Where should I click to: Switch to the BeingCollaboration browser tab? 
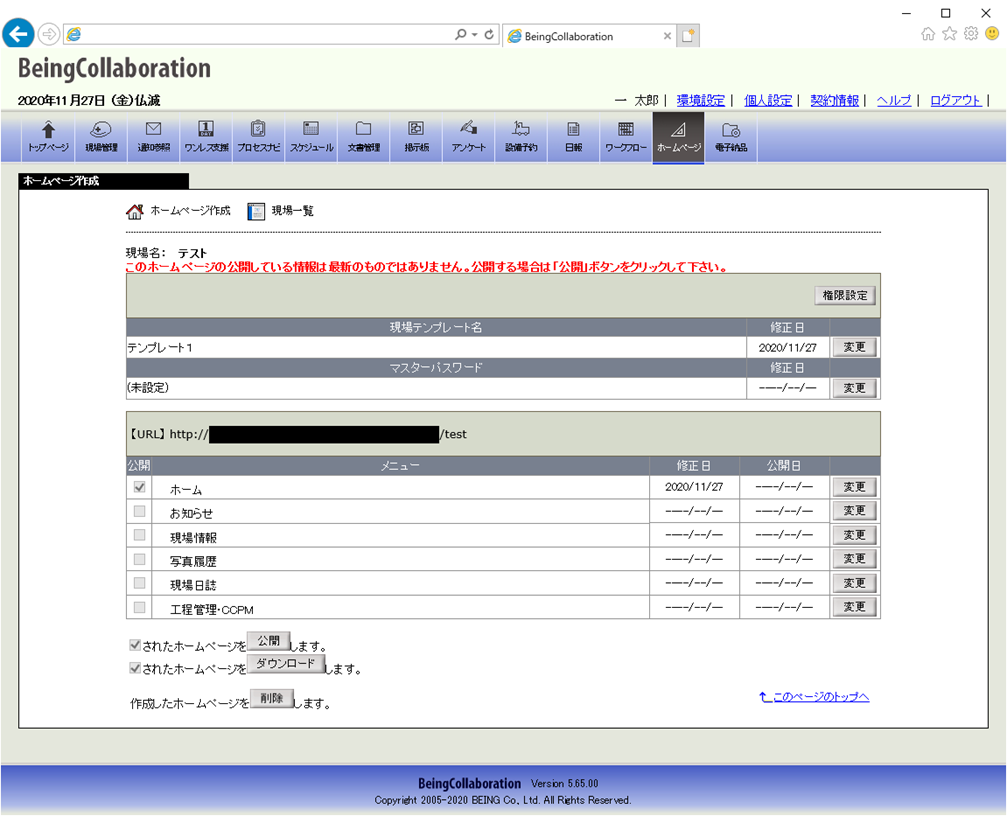(x=568, y=37)
